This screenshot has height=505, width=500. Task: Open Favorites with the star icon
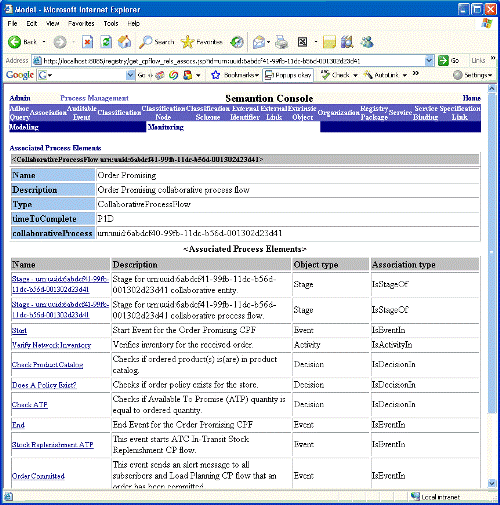[x=187, y=42]
